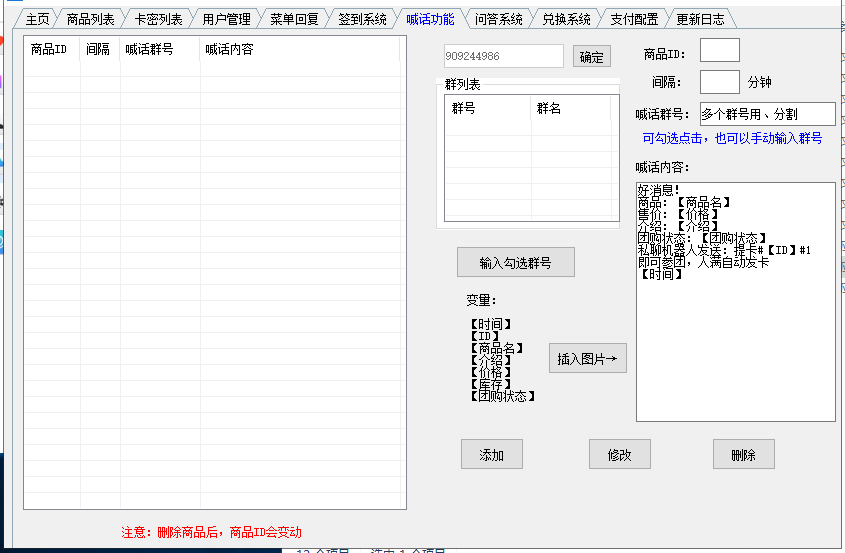Viewport: 845px width, 553px height.
Task: Click the 修改 button
Action: tap(619, 455)
